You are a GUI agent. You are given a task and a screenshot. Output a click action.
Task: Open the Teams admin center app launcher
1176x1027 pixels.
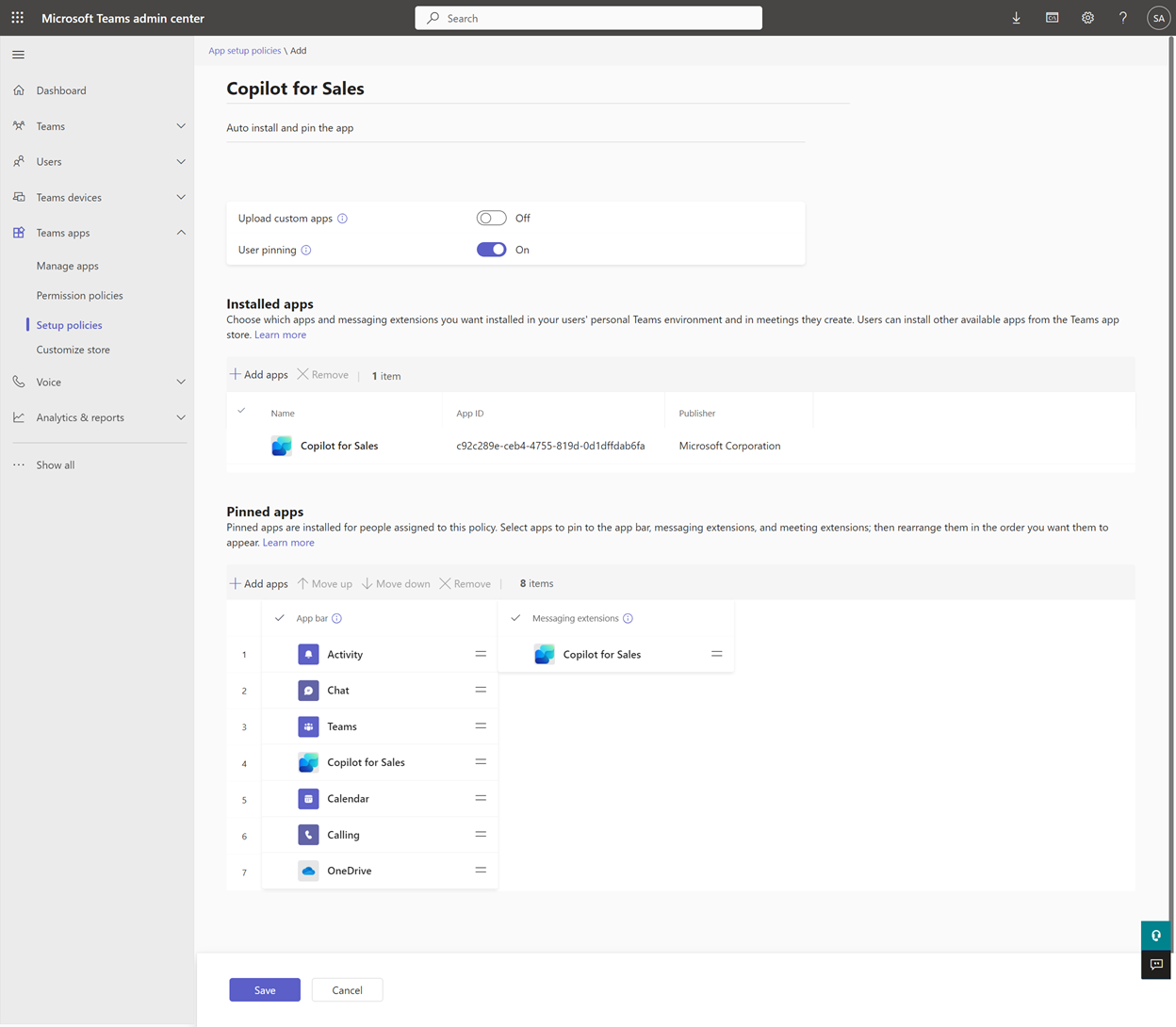click(17, 17)
